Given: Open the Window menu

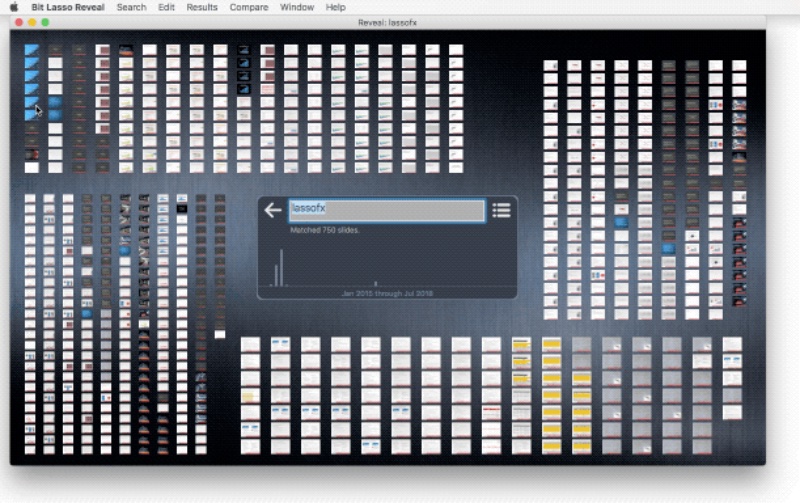Looking at the screenshot, I should click(296, 7).
